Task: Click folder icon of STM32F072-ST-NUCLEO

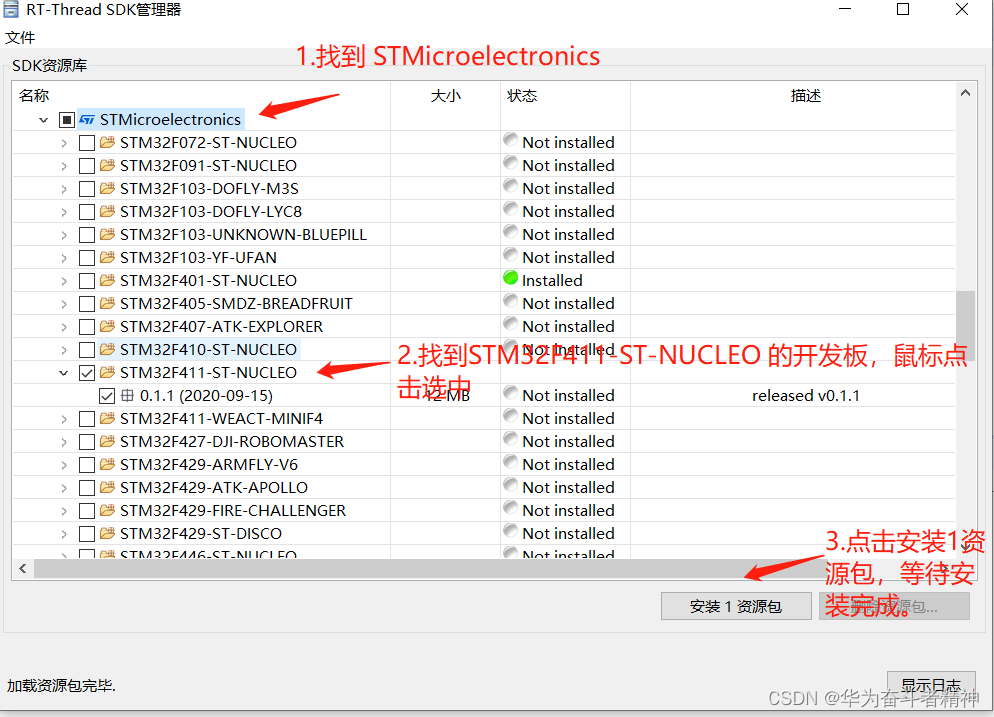Action: coord(107,142)
